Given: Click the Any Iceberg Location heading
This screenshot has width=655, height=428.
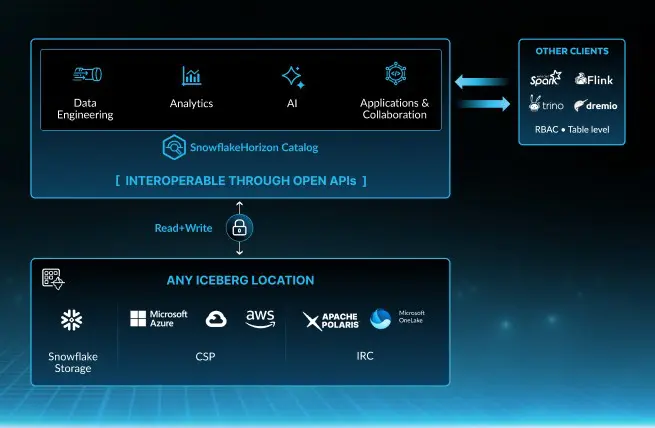Looking at the screenshot, I should [x=240, y=280].
